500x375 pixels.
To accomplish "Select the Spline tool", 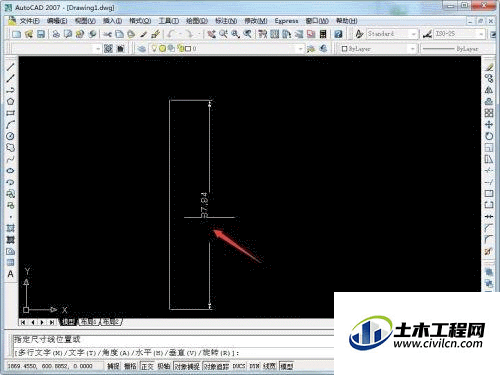I will coord(10,159).
